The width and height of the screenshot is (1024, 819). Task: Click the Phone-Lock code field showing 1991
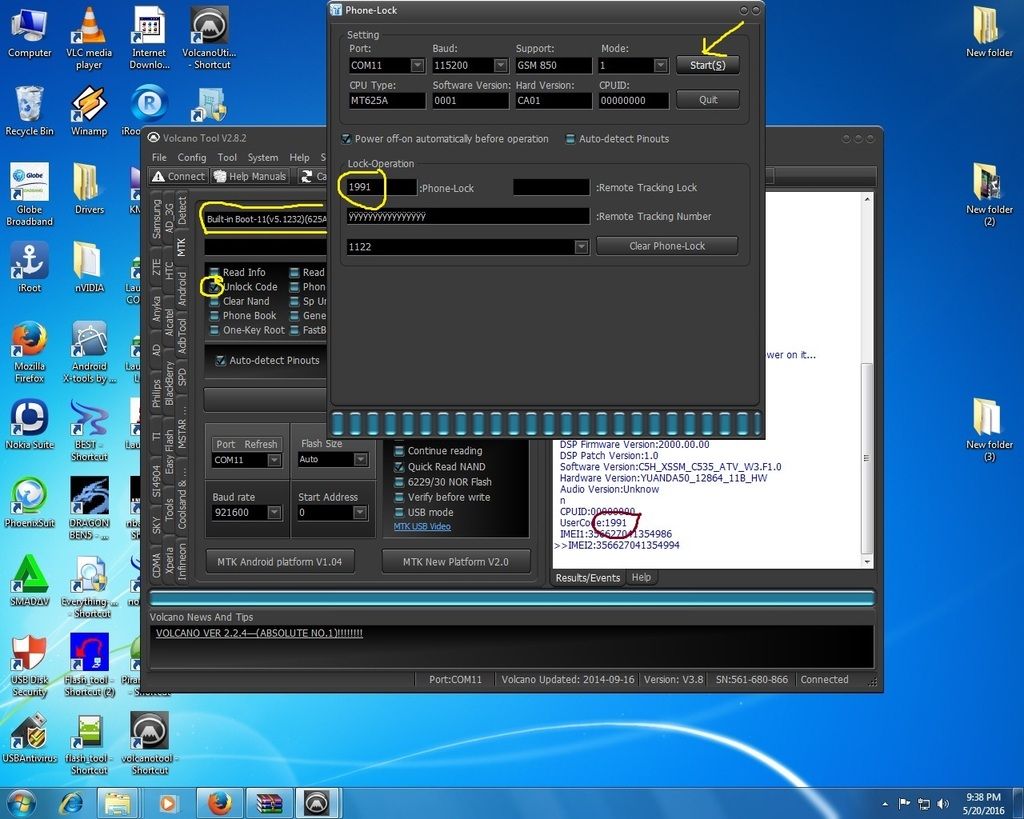[380, 187]
